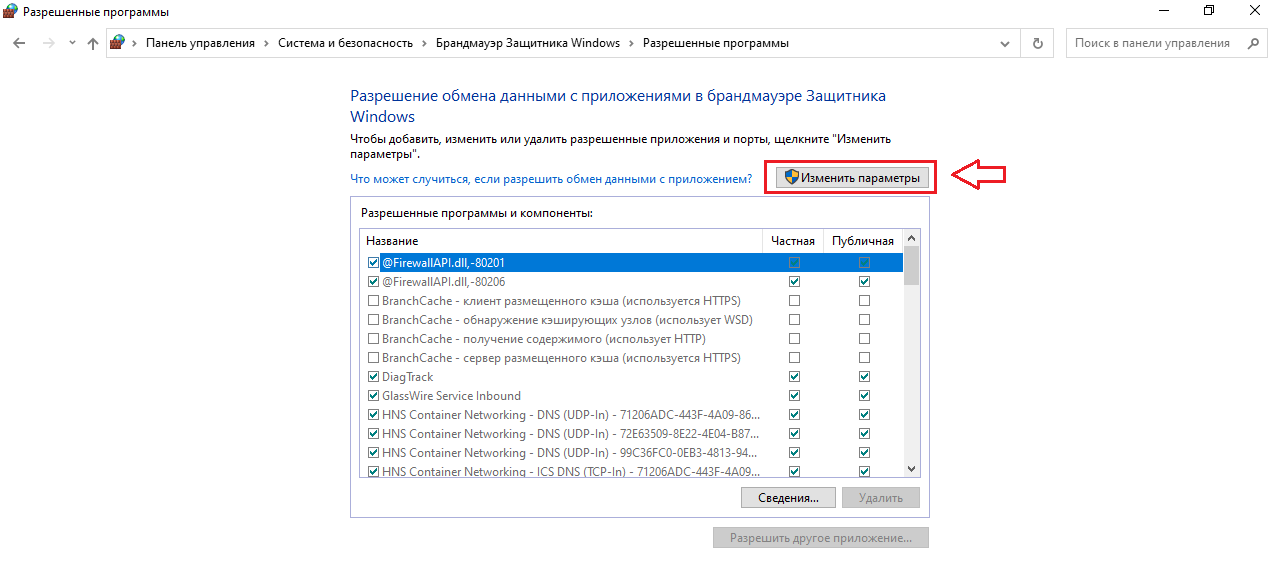Click the list scrollbar thumb
1275x580 pixels.
[x=911, y=267]
